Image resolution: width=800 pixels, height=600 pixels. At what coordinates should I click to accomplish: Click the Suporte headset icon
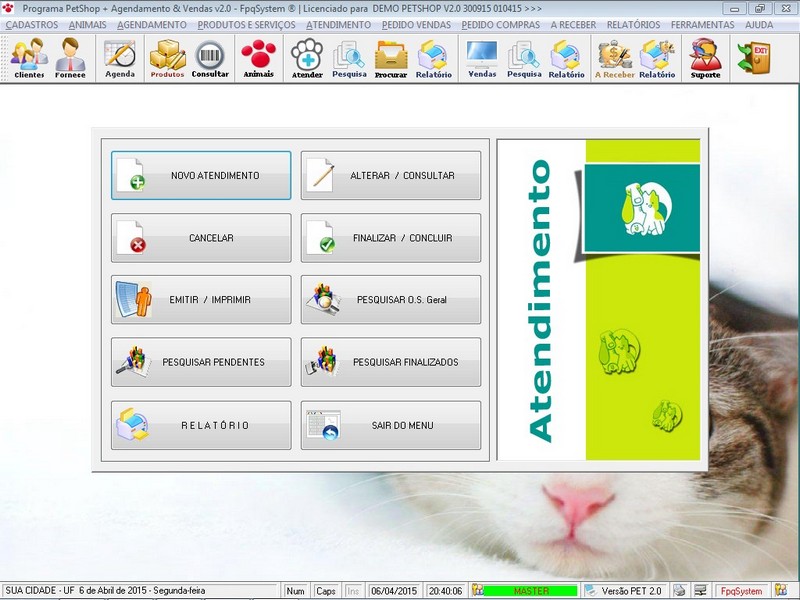point(706,58)
